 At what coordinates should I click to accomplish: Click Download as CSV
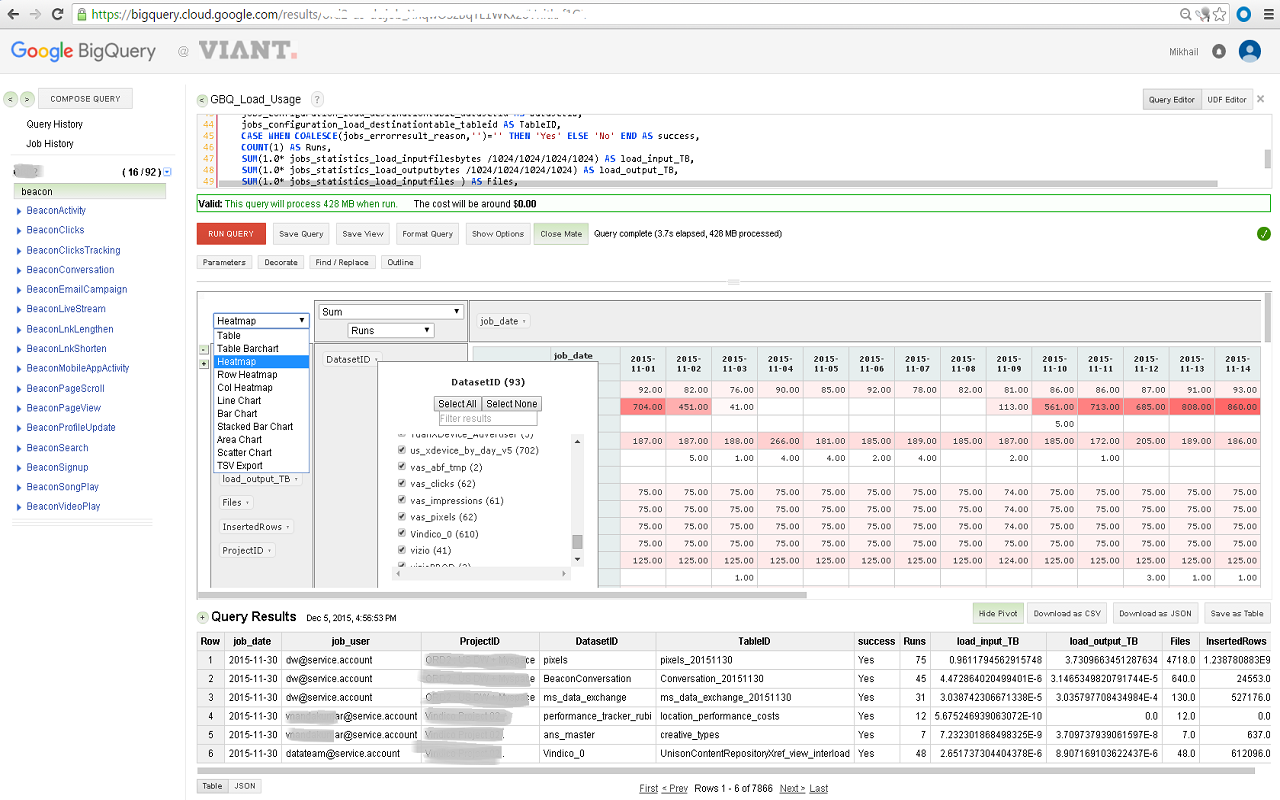[1067, 613]
